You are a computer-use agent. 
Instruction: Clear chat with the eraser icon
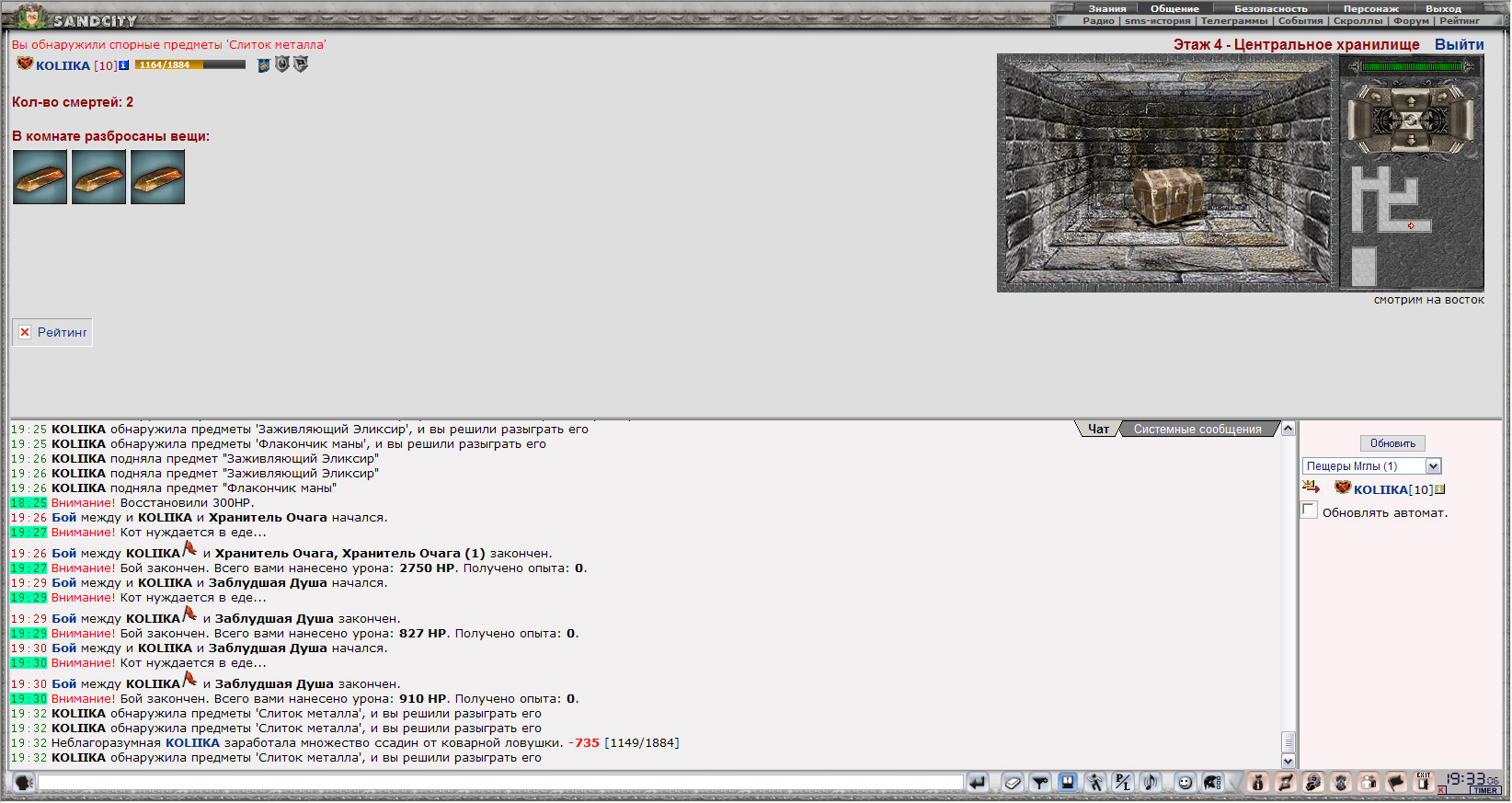1013,783
